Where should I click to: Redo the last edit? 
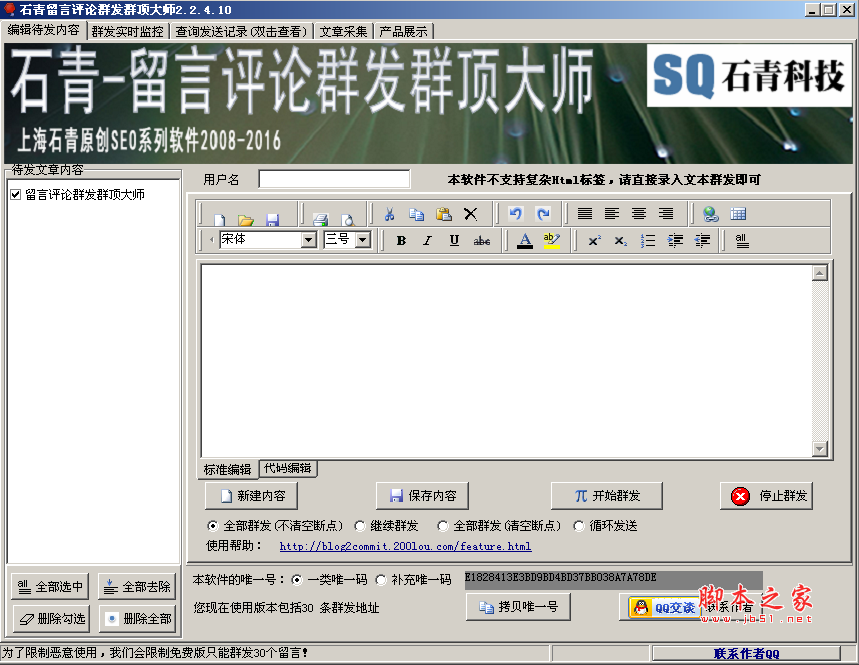[543, 214]
